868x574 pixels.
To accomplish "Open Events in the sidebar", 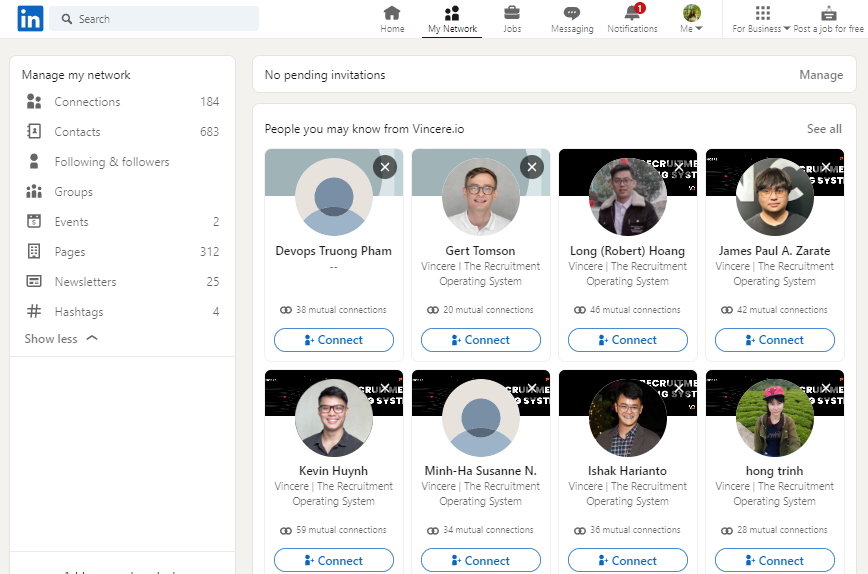I will (x=122, y=221).
